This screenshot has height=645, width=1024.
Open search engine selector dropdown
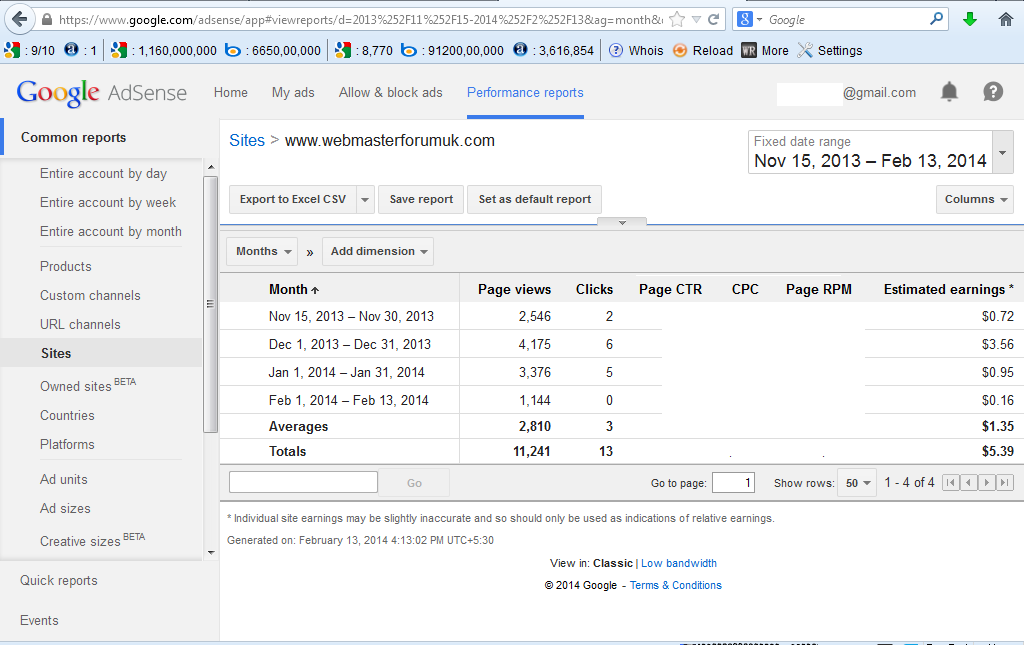(x=760, y=20)
